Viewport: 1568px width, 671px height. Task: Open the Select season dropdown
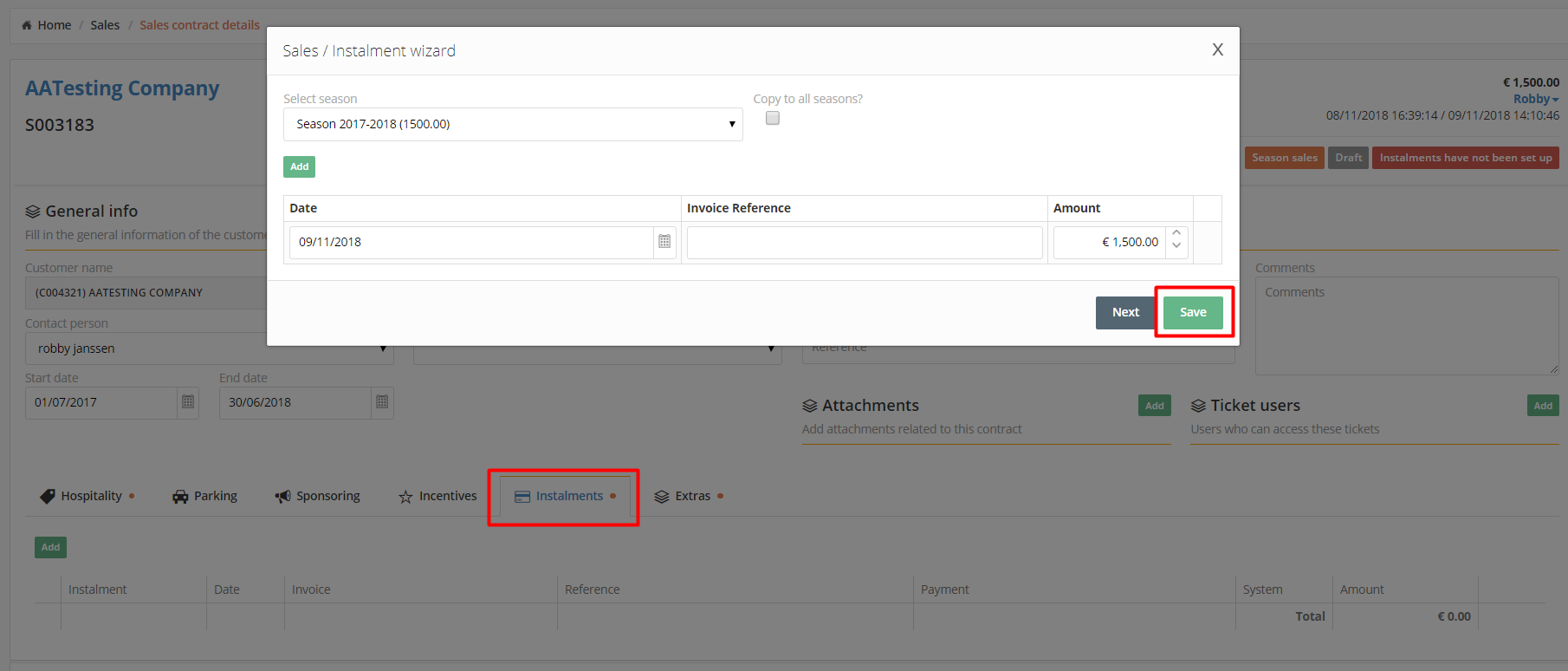pos(513,124)
